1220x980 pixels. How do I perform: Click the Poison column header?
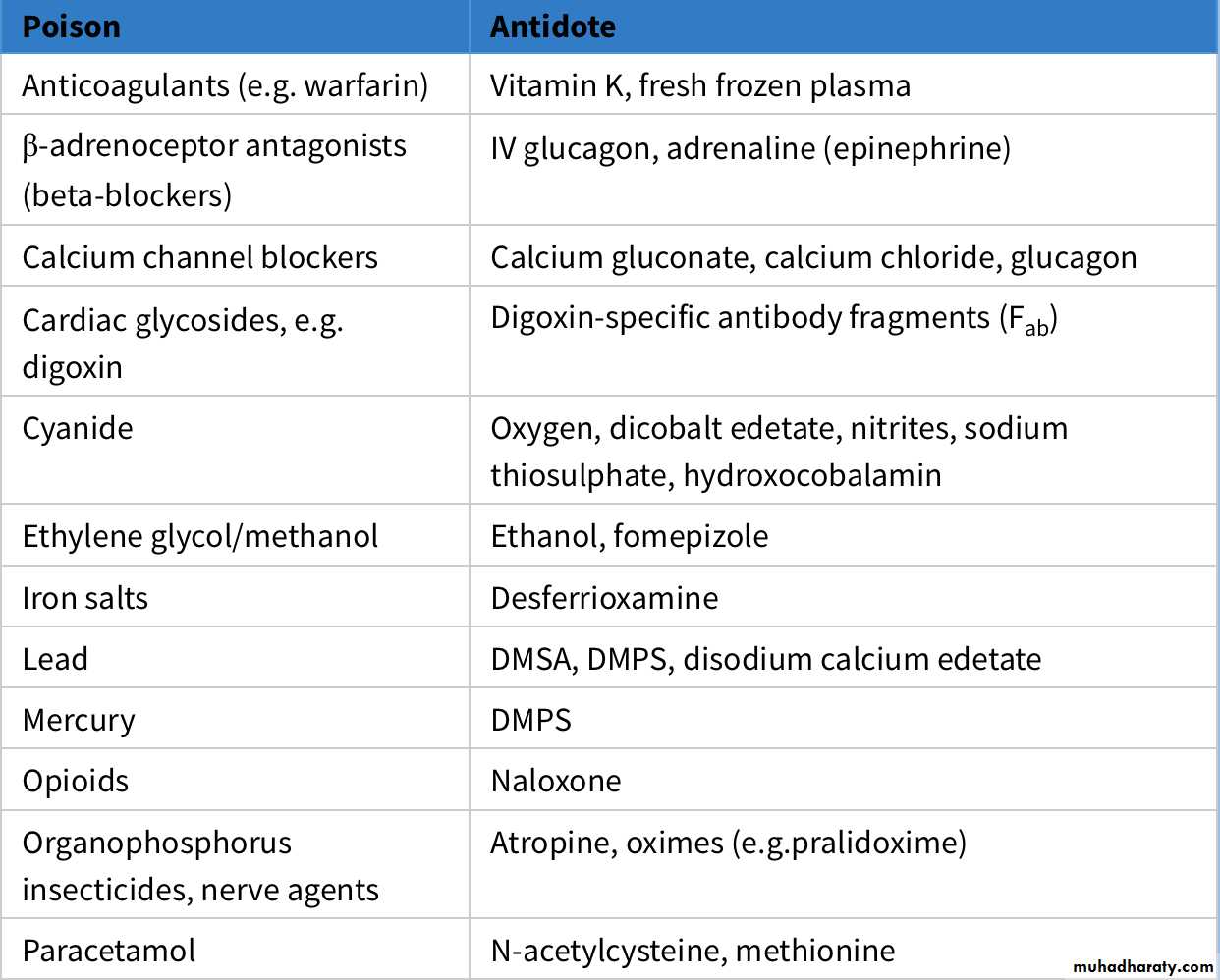click(72, 27)
